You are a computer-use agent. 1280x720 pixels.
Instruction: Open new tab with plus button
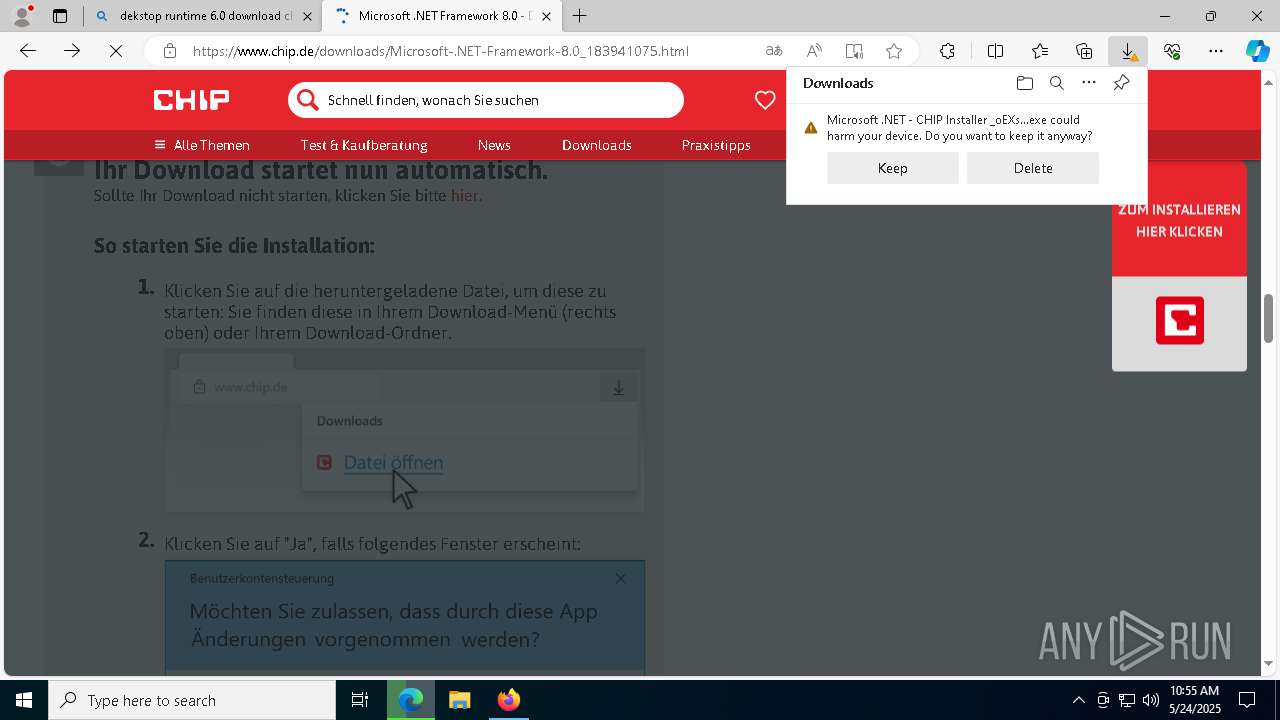click(x=580, y=16)
